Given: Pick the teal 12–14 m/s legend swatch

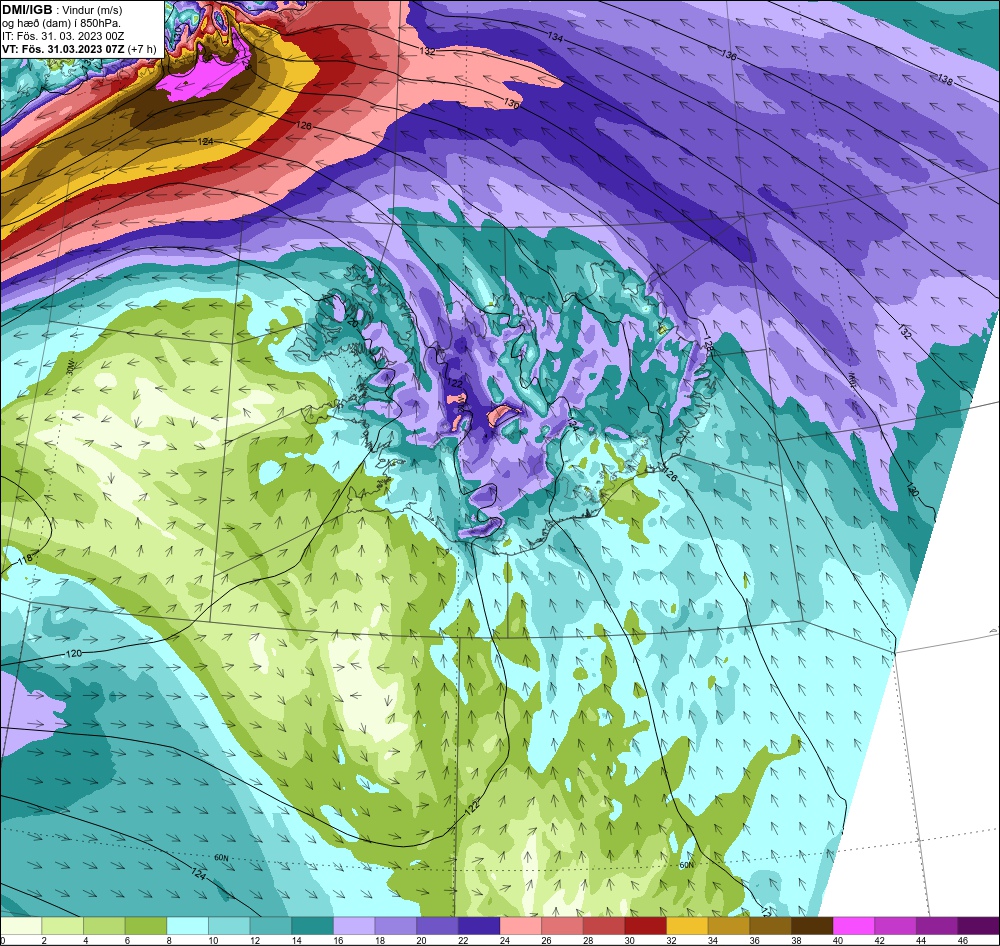Looking at the screenshot, I should [271, 926].
